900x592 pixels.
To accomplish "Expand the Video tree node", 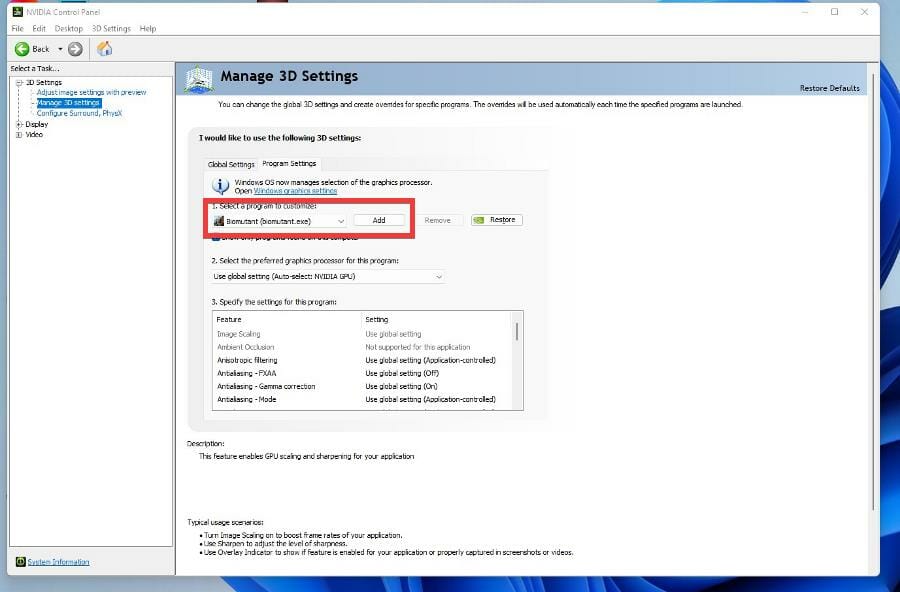I will tap(19, 134).
